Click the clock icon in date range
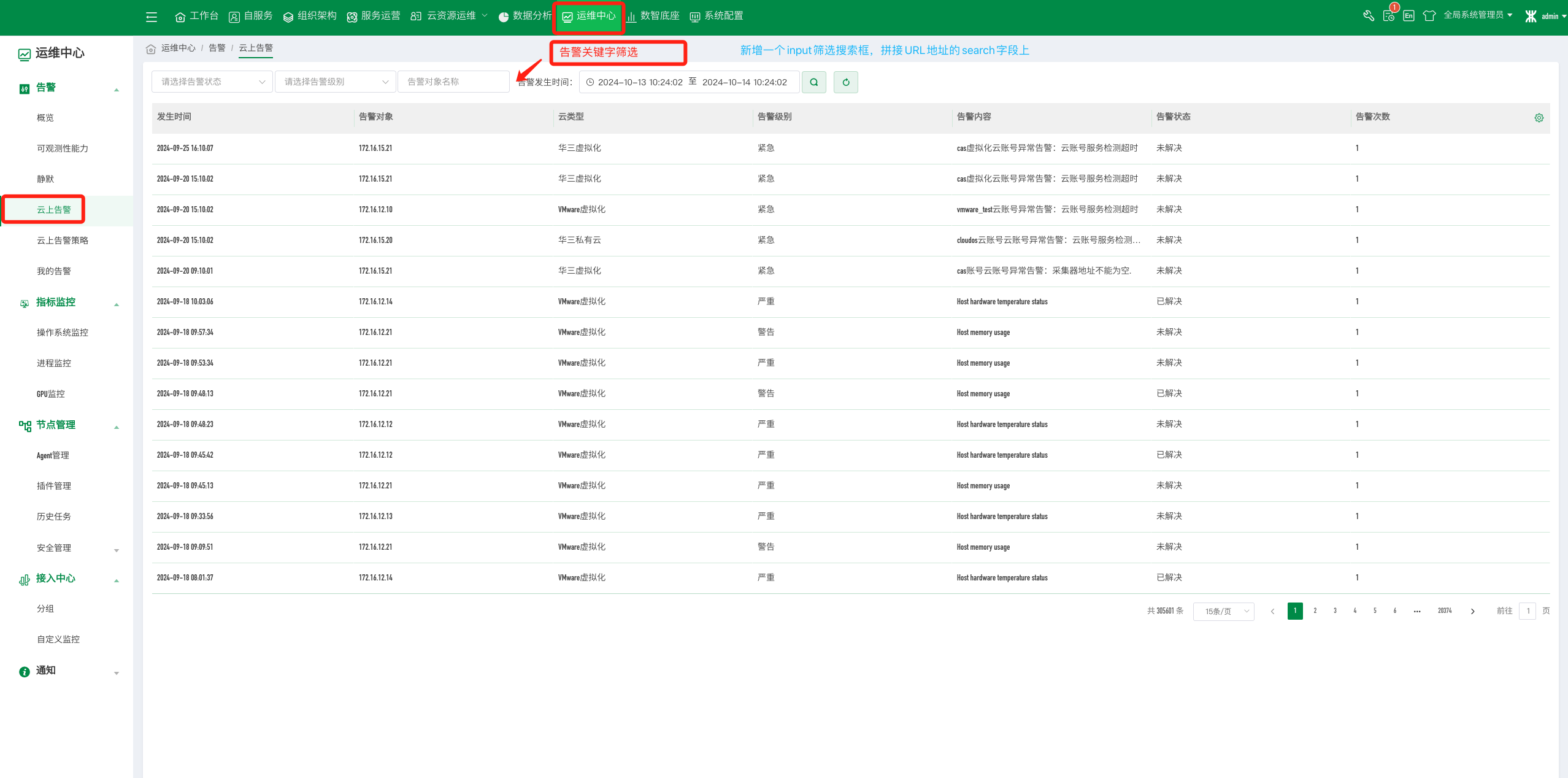Image resolution: width=1568 pixels, height=778 pixels. 590,82
